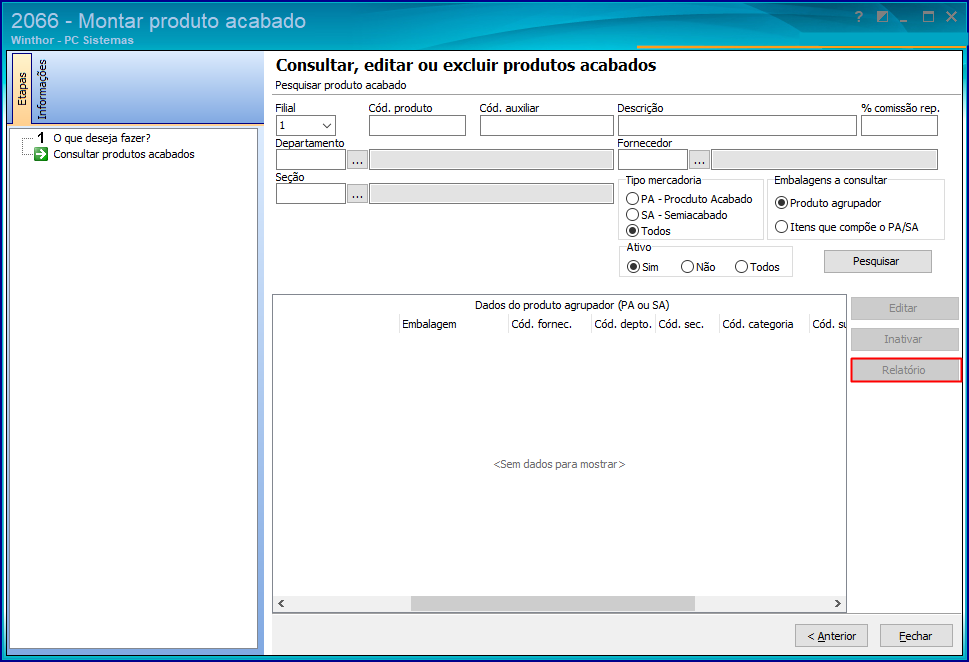Open the Filial dropdown
Image resolution: width=969 pixels, height=662 pixels.
[x=327, y=125]
